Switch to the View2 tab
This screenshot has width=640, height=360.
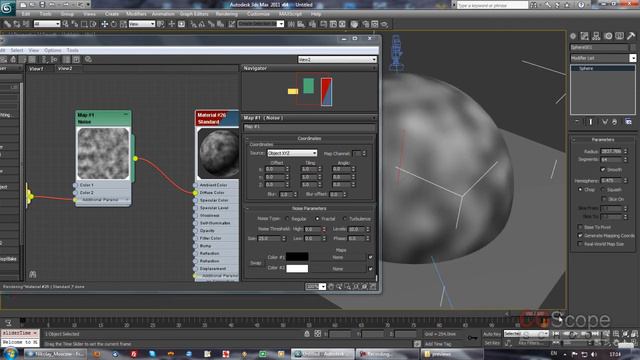click(65, 69)
